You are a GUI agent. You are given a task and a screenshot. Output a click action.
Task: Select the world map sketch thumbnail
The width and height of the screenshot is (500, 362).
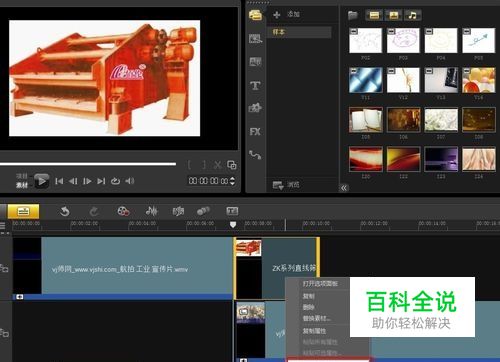pos(366,41)
